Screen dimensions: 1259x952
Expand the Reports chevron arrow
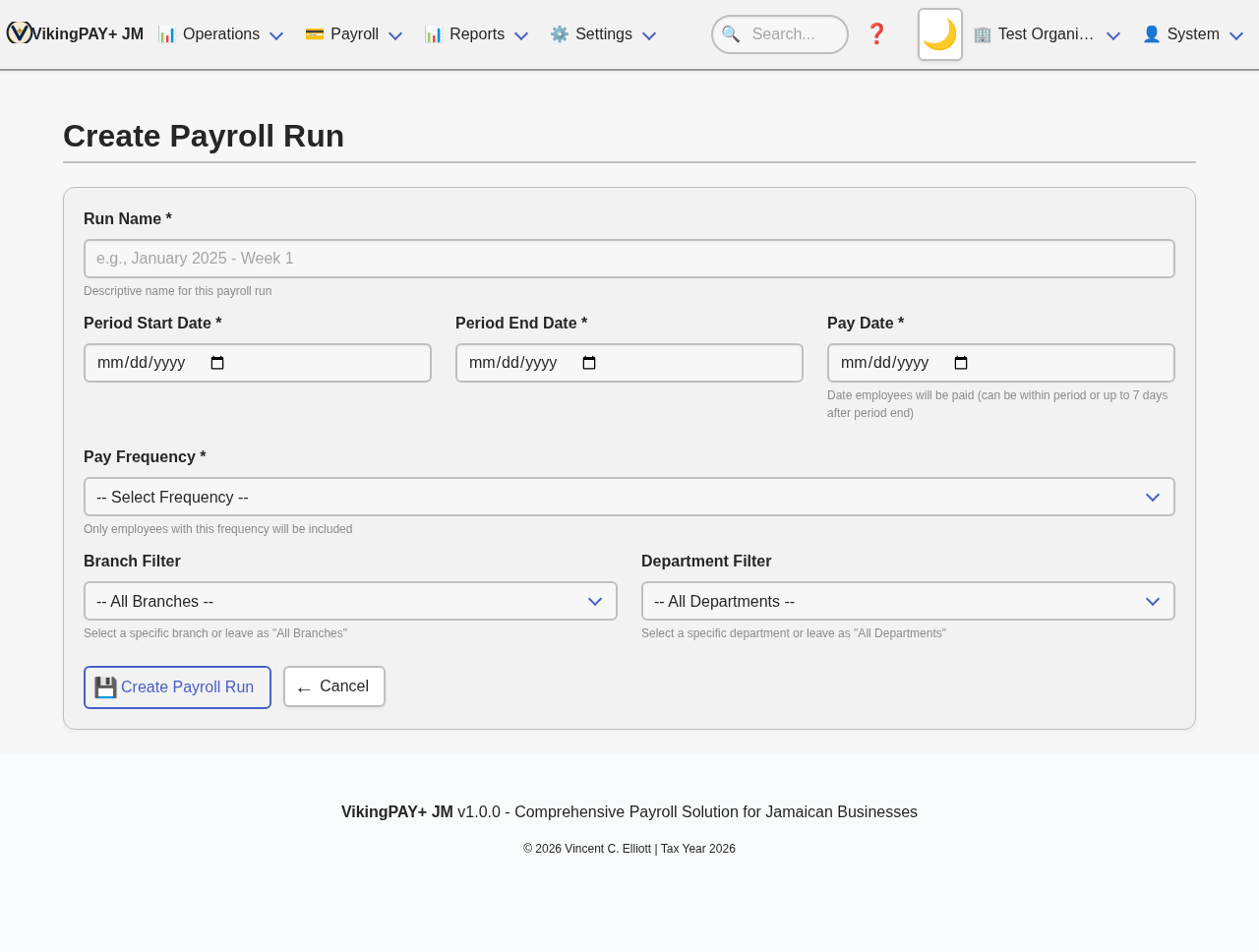coord(521,36)
